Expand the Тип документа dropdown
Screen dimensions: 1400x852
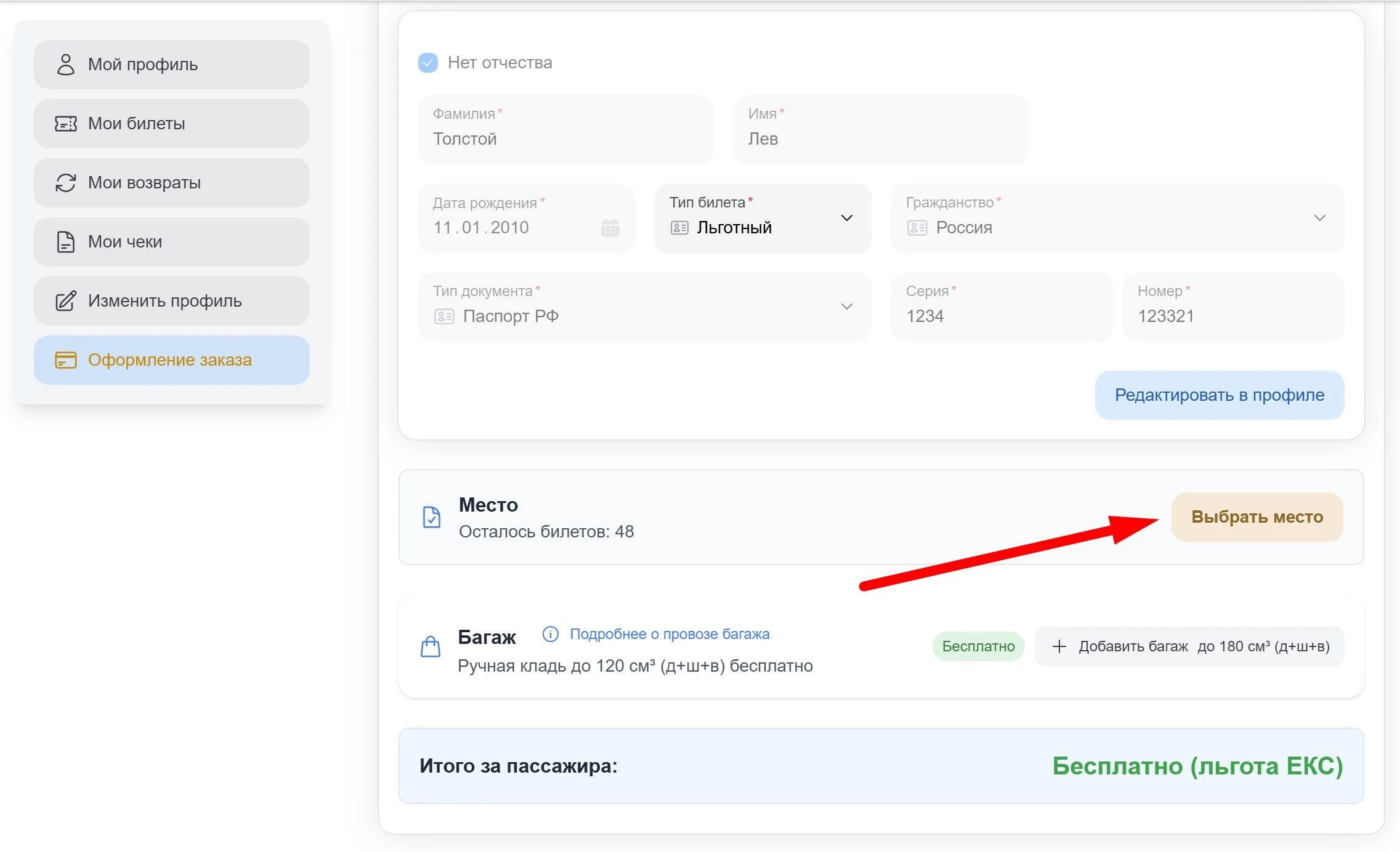(x=846, y=307)
